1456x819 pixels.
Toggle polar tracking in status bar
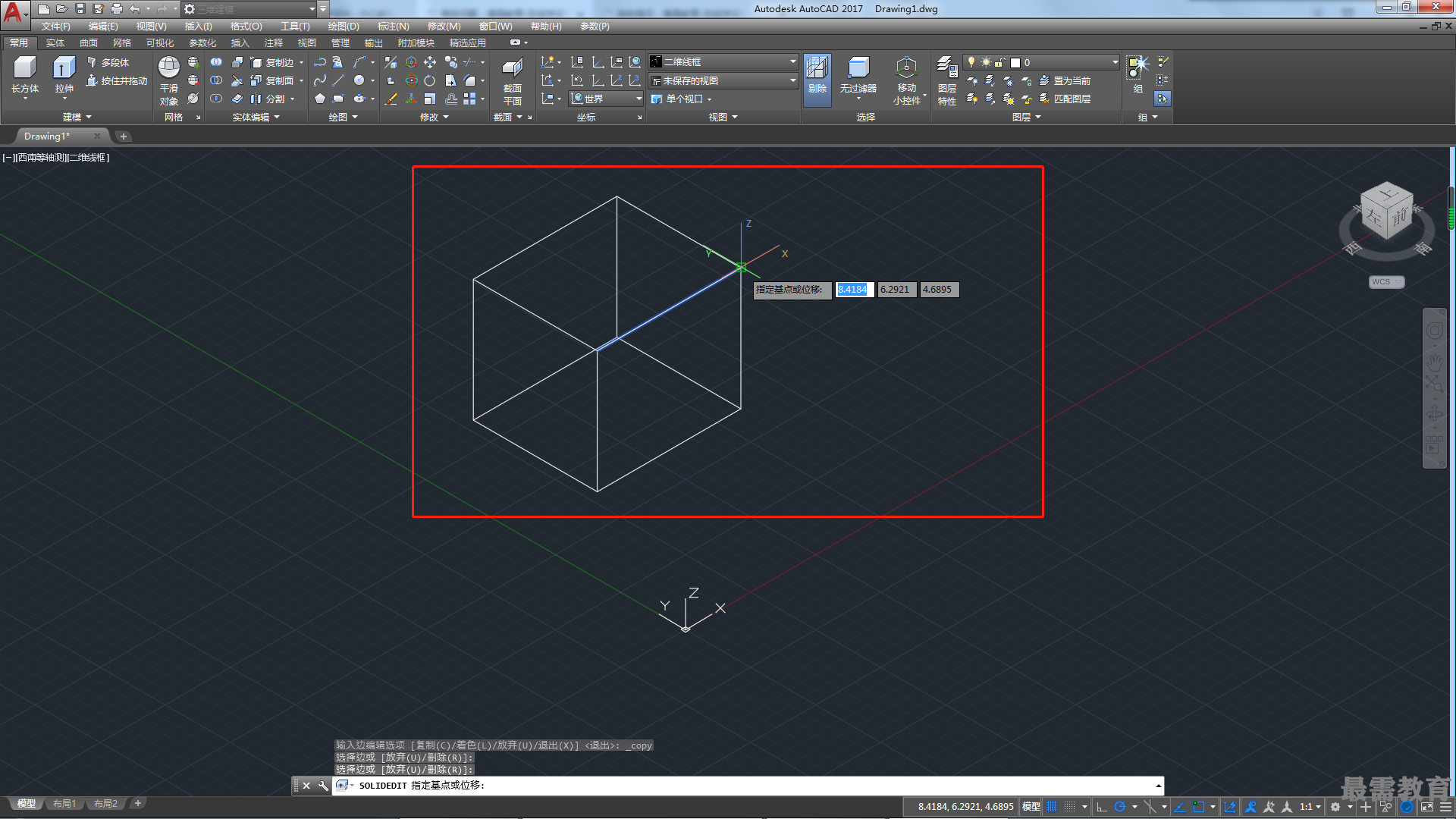pos(1119,807)
